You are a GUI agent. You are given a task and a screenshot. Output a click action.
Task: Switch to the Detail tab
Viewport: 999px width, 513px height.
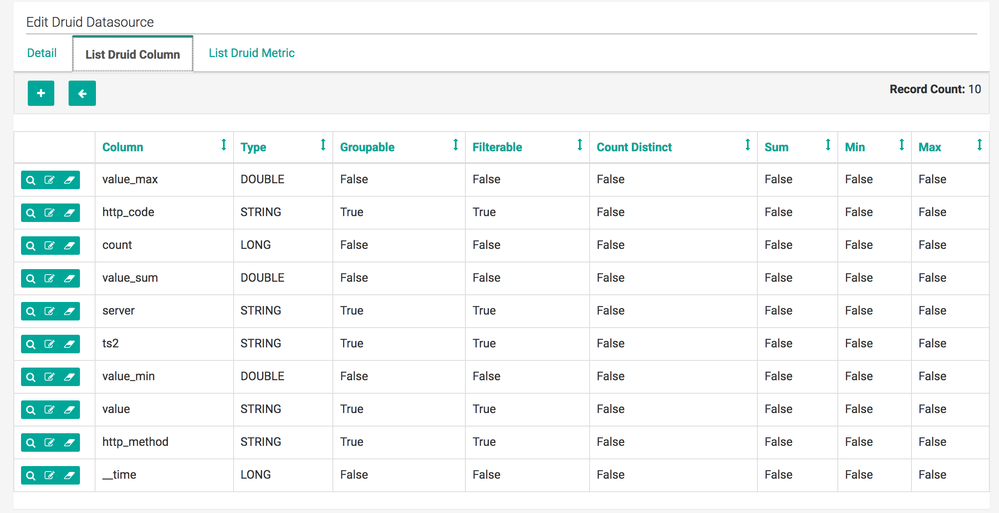click(42, 53)
